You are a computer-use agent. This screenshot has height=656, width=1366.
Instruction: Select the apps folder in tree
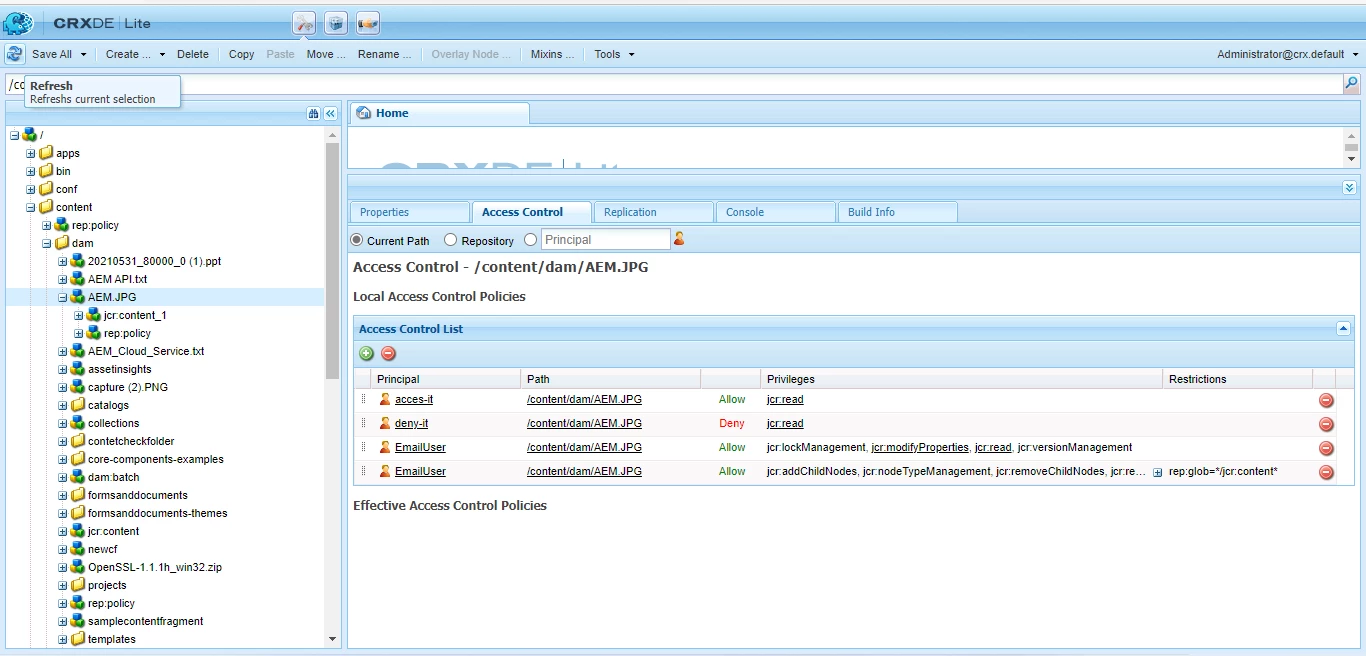[x=67, y=153]
